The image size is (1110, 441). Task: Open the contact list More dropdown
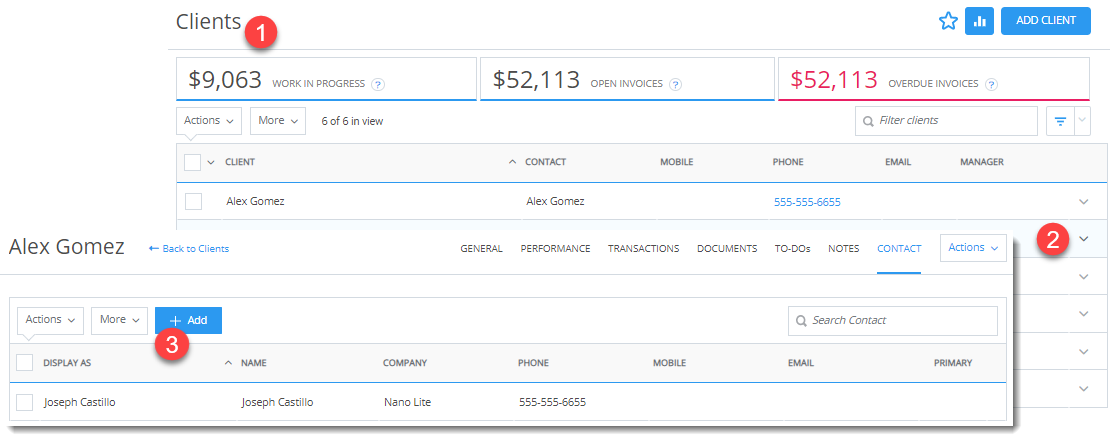point(120,320)
